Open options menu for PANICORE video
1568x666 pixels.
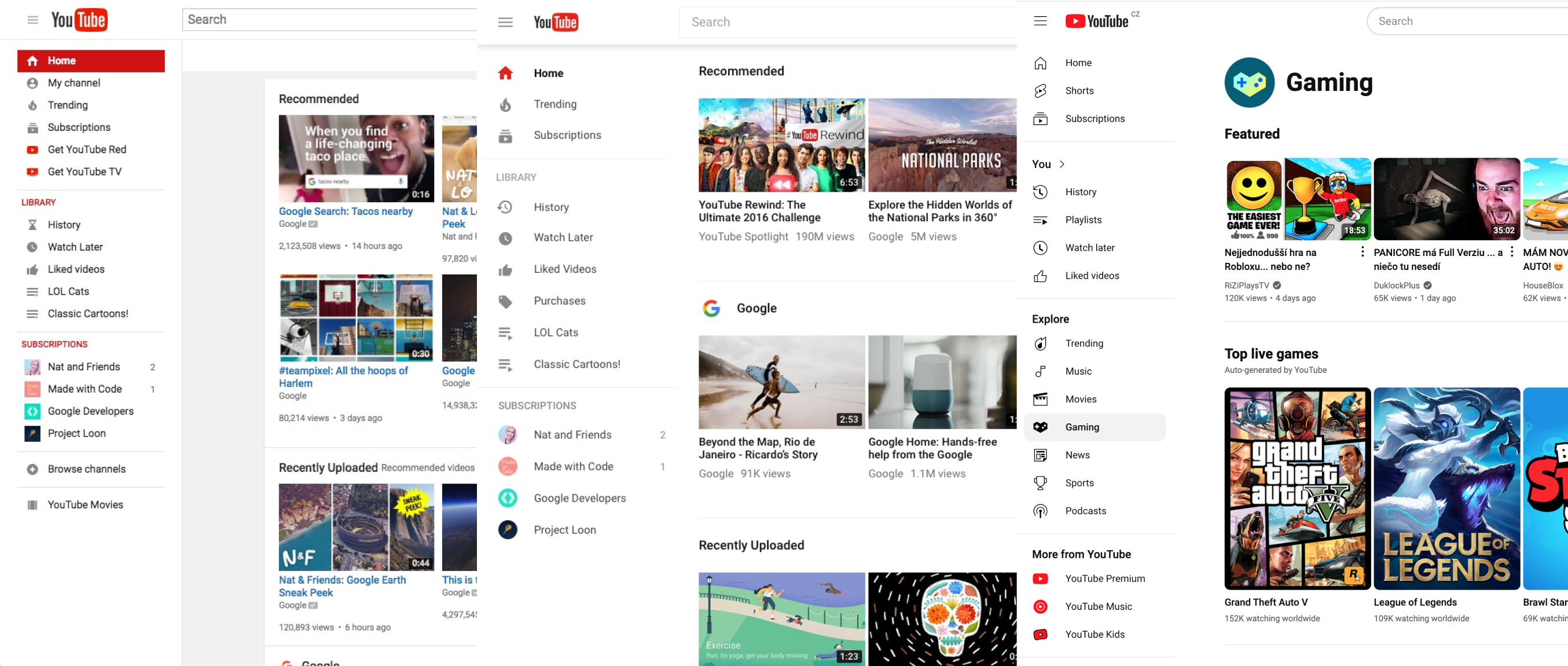tap(1511, 253)
